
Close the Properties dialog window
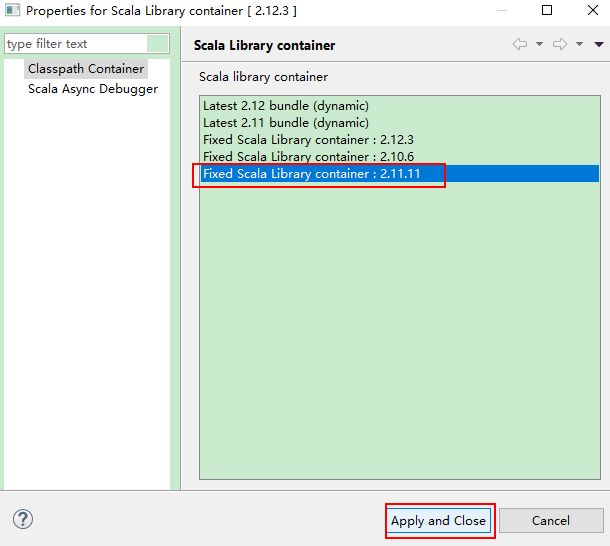[593, 10]
